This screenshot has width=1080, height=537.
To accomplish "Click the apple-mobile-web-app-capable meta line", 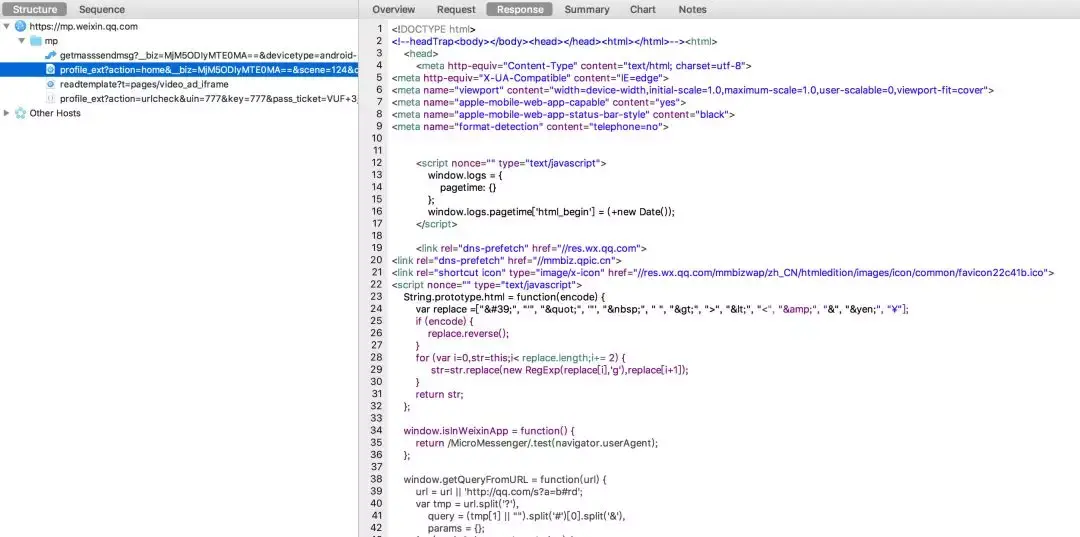I will point(539,103).
